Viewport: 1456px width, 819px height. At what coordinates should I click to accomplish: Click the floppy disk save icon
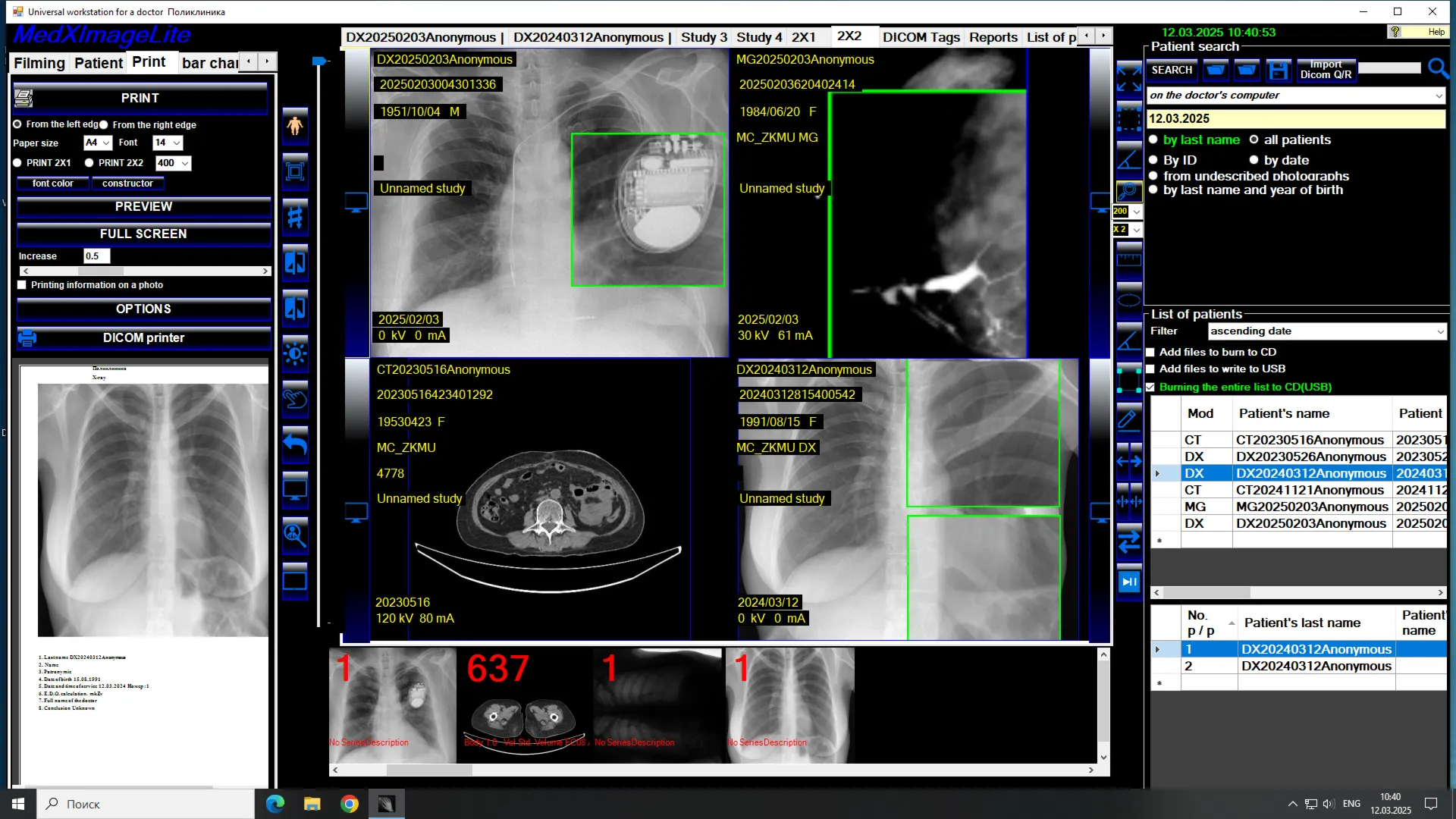(x=1278, y=71)
